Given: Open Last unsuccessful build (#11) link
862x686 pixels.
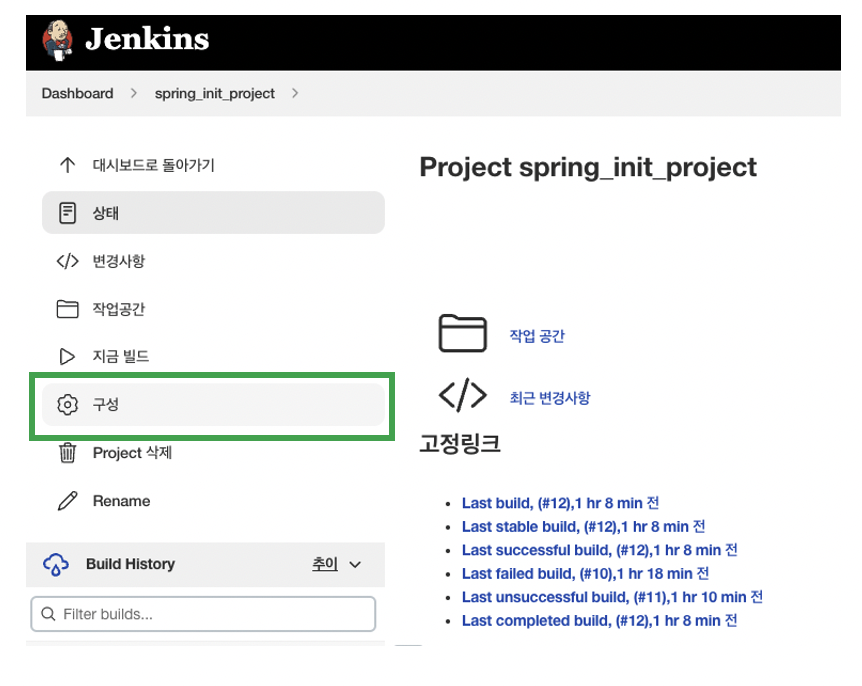Looking at the screenshot, I should click(x=612, y=597).
